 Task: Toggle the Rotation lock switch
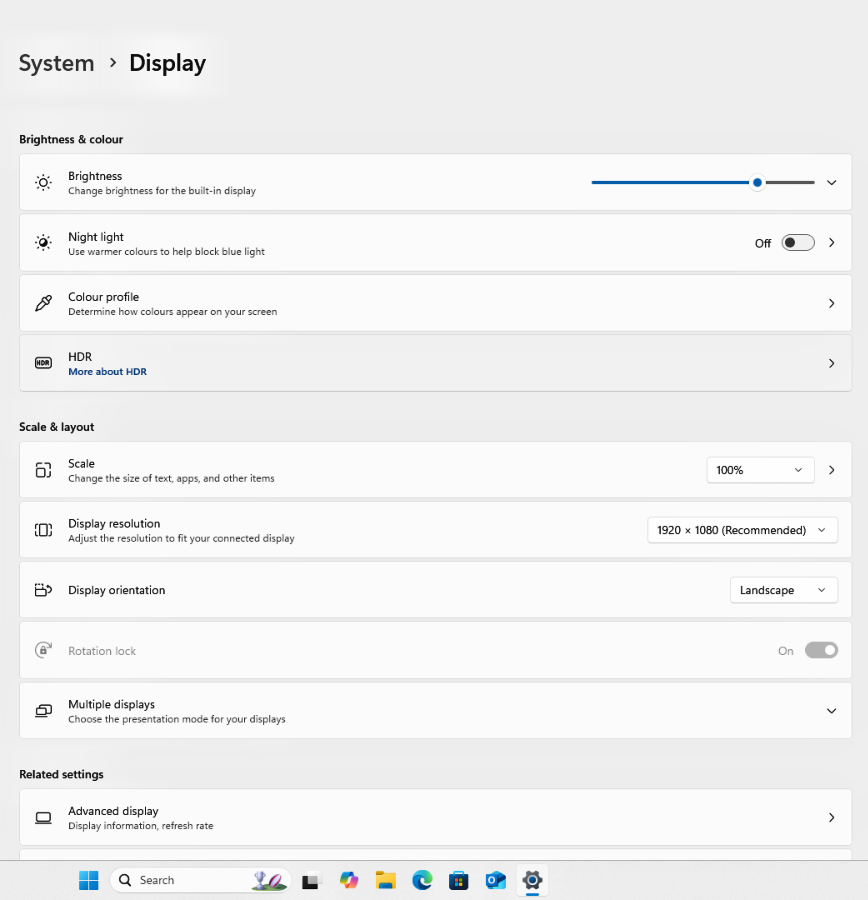pos(821,650)
